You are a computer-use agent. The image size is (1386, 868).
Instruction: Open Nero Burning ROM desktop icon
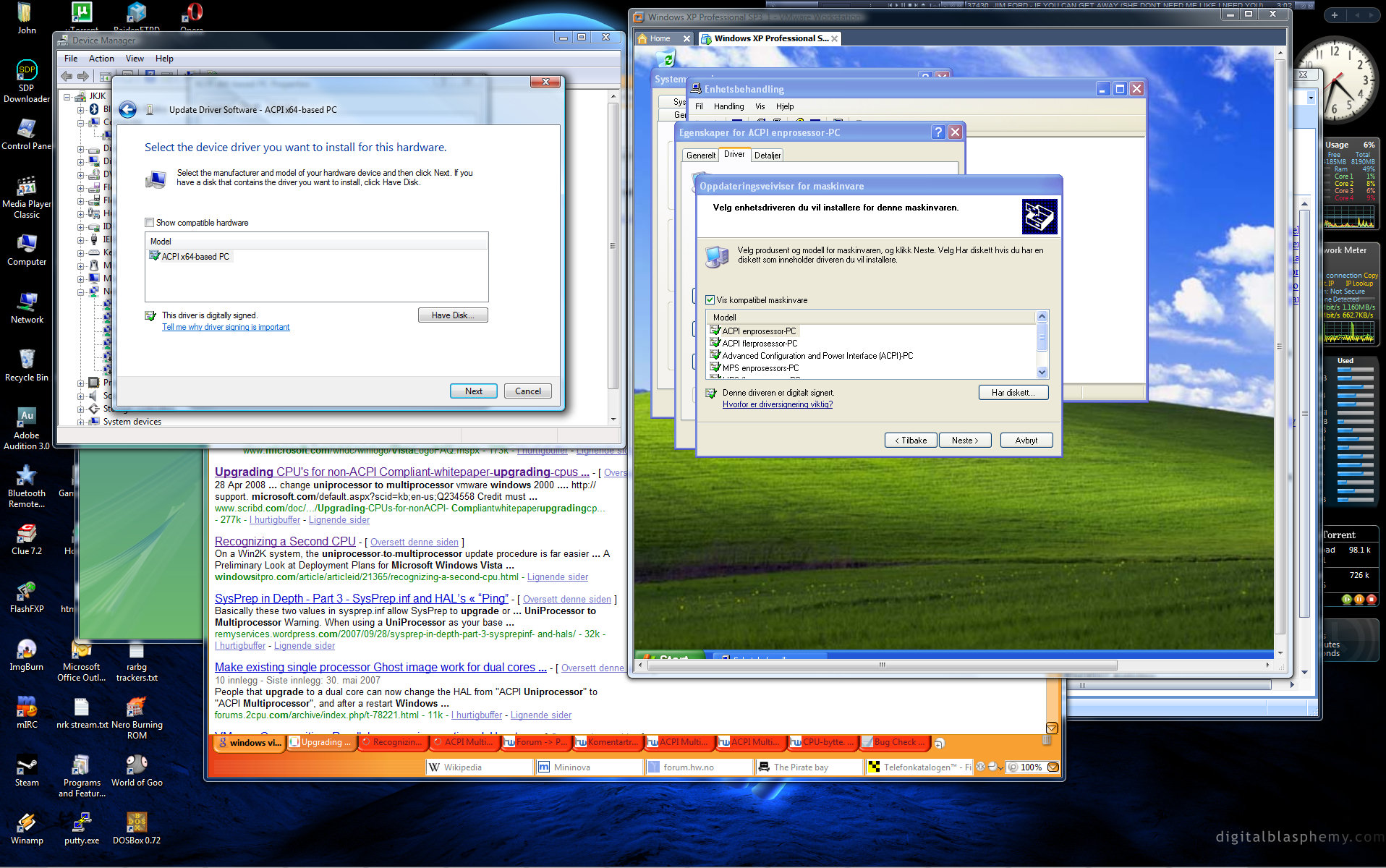pyautogui.click(x=137, y=718)
